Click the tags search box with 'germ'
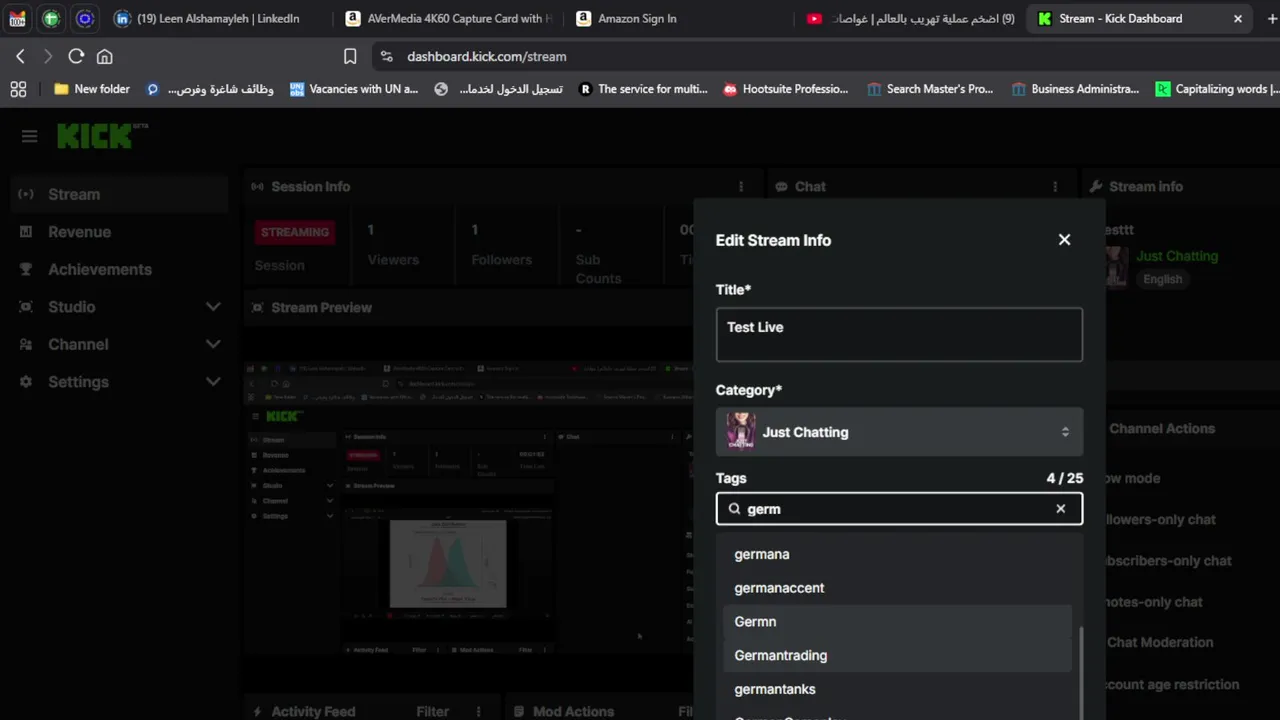Viewport: 1280px width, 720px height. tap(899, 509)
